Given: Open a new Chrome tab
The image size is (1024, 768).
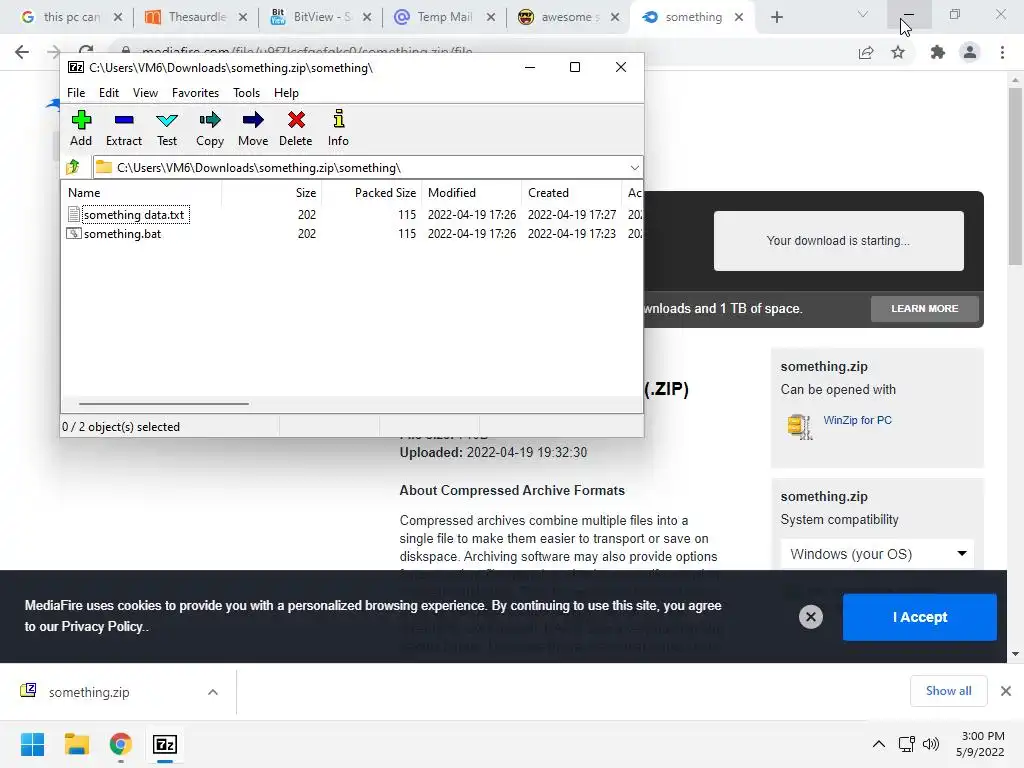Looking at the screenshot, I should coord(776,18).
